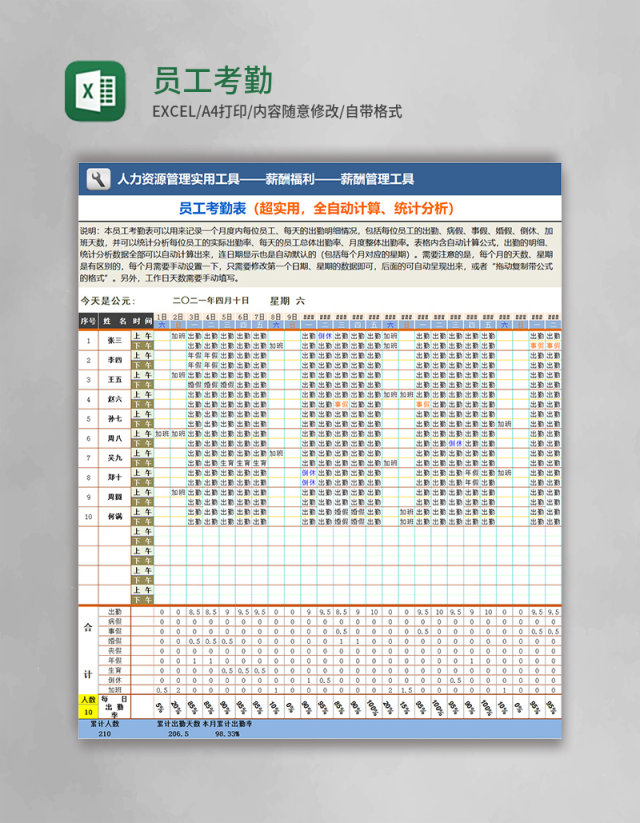Screen dimensions: 640x823
Task: Click the 加班 row label in totals
Action: click(114, 690)
